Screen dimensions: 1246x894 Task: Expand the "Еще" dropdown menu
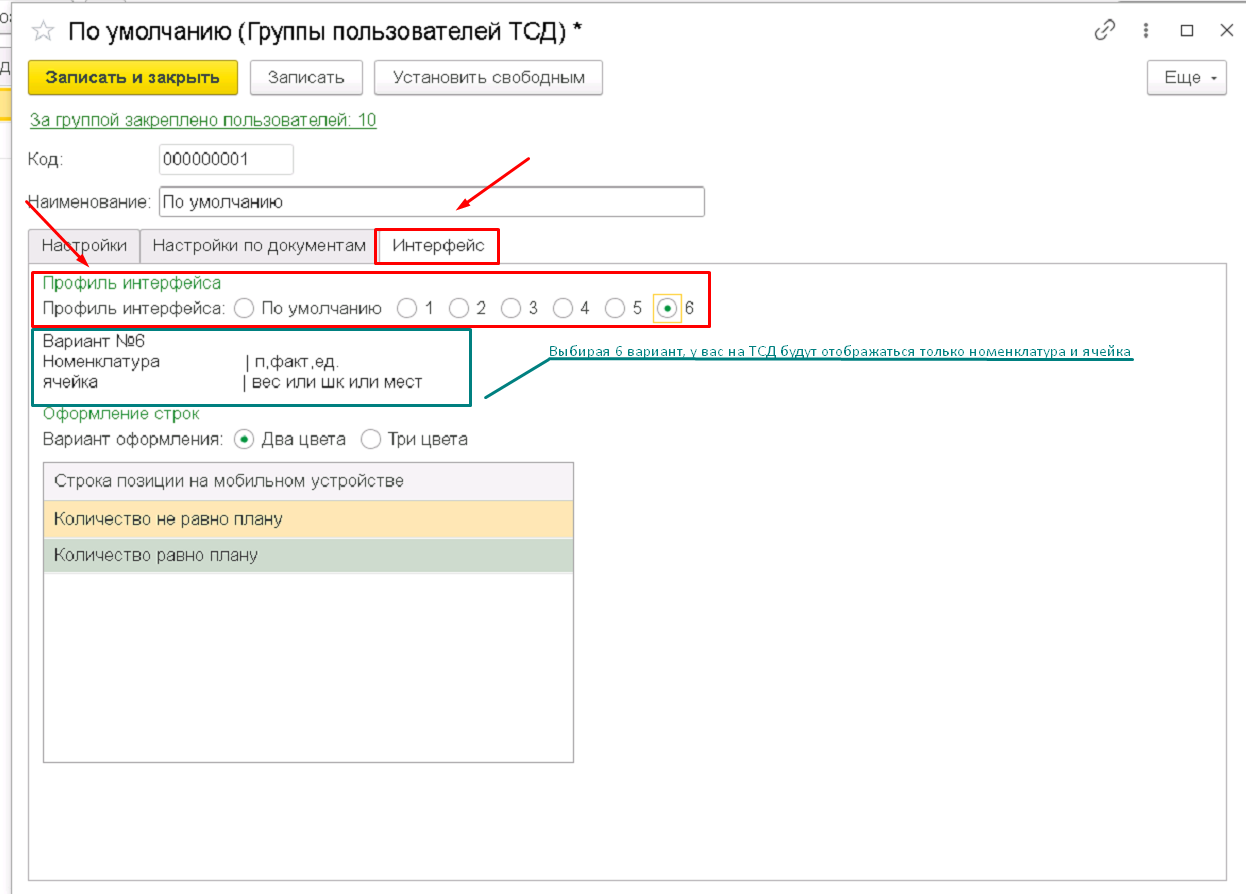(x=1186, y=78)
